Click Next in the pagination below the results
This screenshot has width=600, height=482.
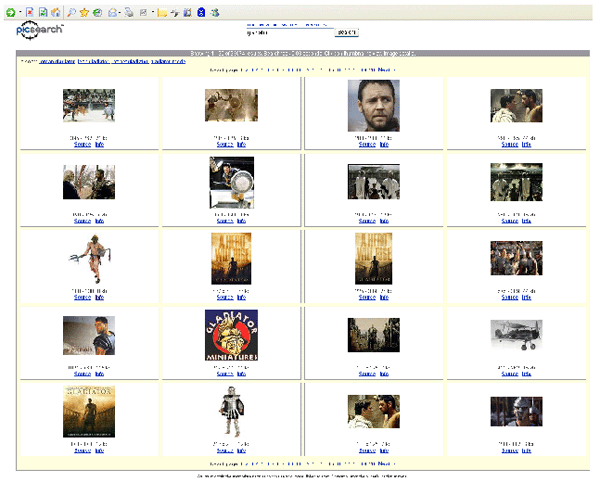(x=384, y=464)
